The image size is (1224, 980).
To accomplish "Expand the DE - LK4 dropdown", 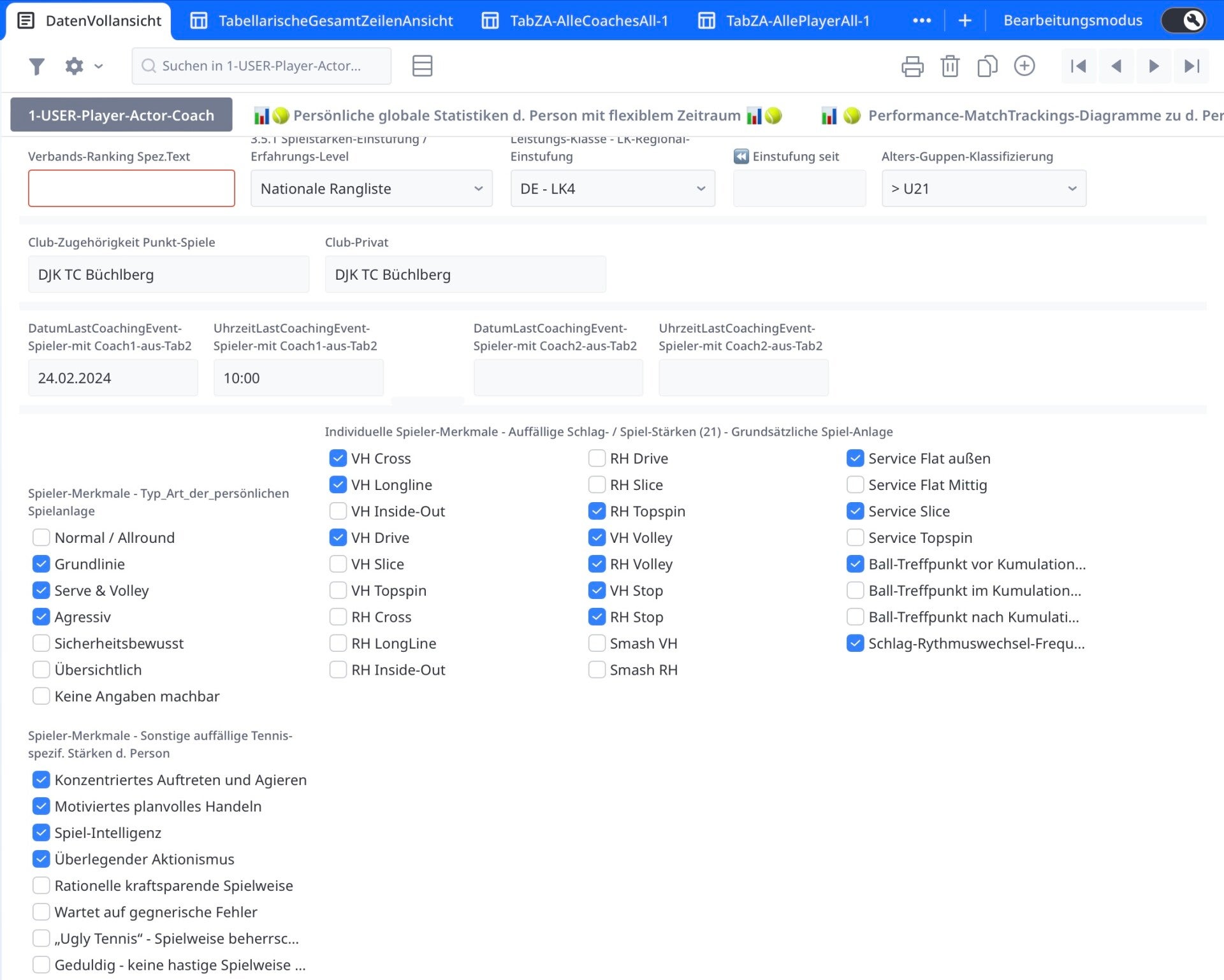I will point(612,189).
